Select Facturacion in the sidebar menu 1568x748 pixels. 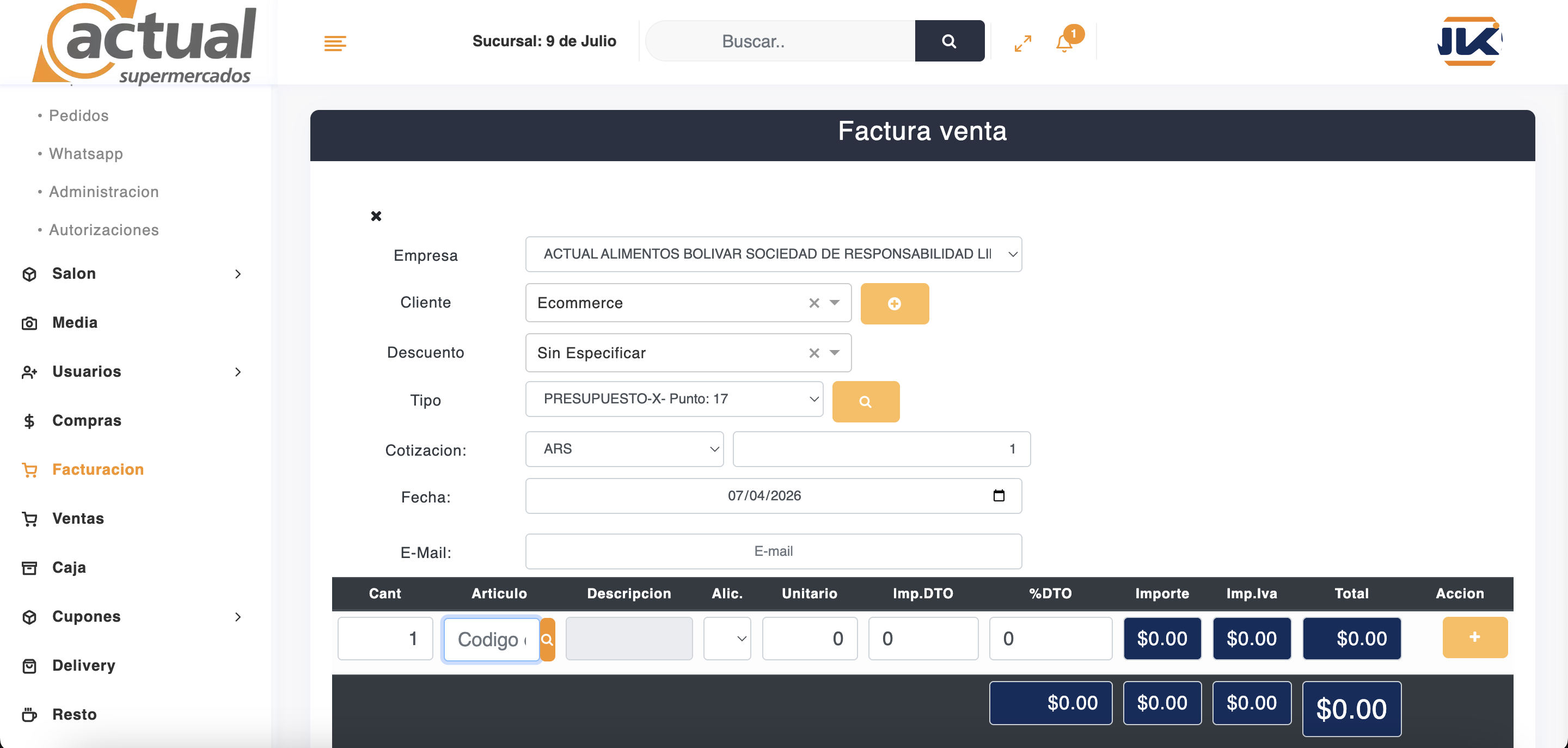[x=97, y=469]
